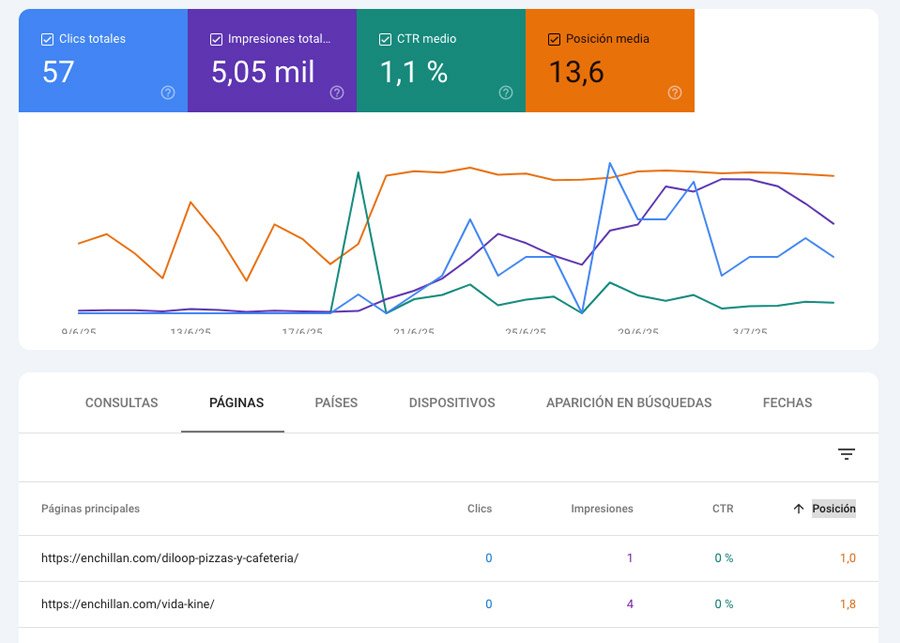Click help icon on Impresiones totales card
The height and width of the screenshot is (643, 900).
(x=337, y=93)
